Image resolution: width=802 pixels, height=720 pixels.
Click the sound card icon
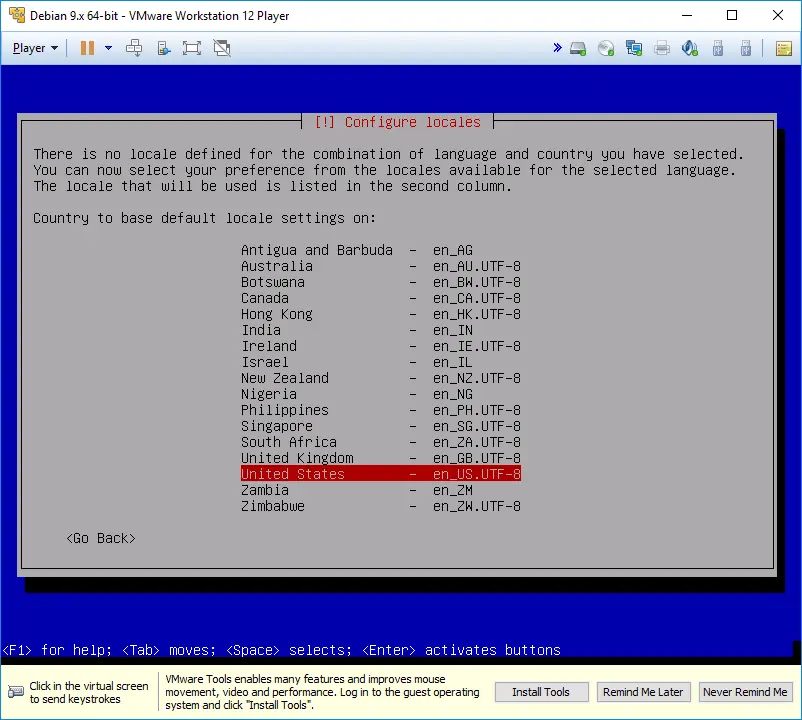(689, 48)
